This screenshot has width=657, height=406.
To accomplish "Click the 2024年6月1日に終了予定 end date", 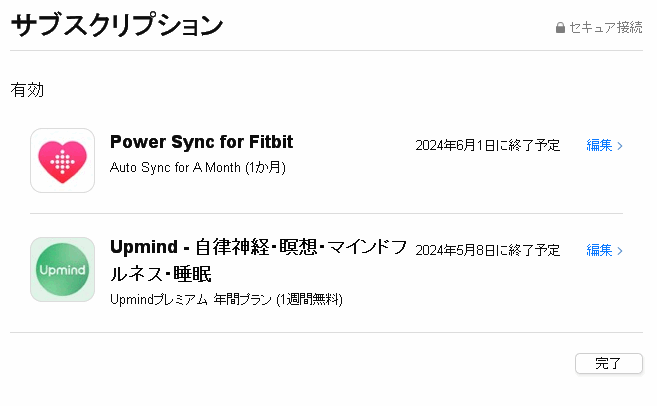I will point(487,146).
